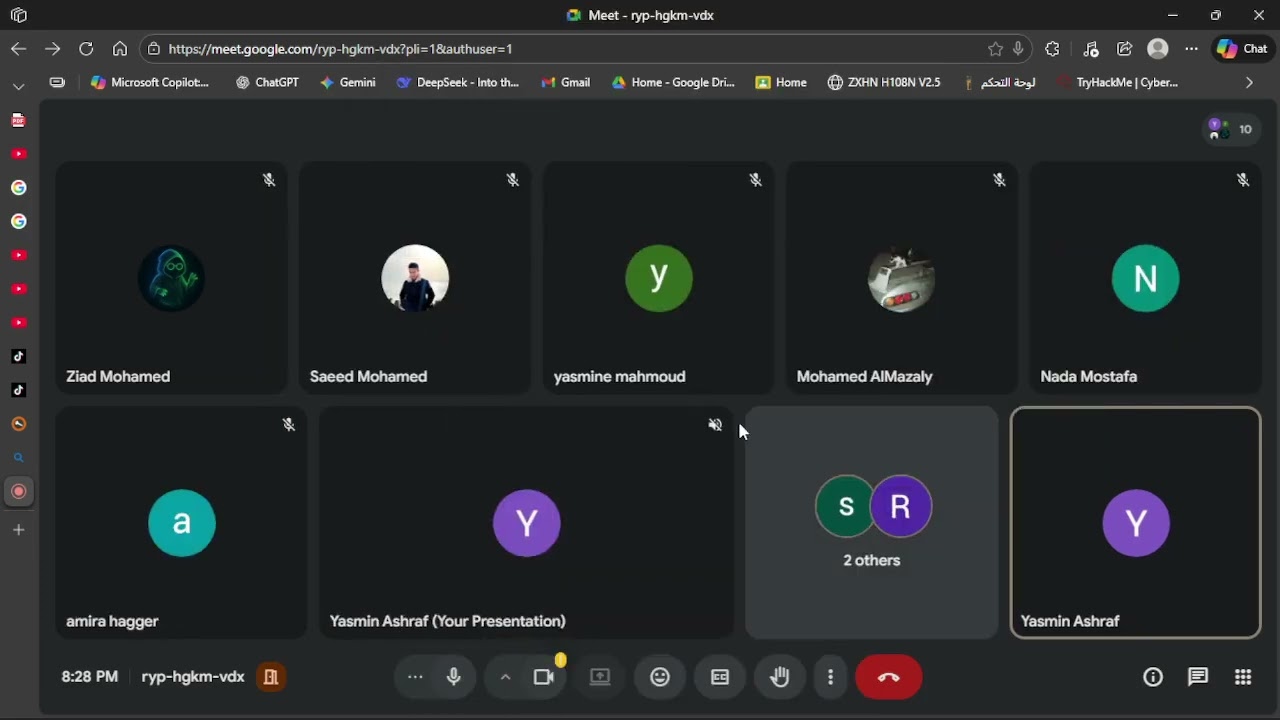Toggle the camera button in the call bar
1280x720 pixels.
(544, 677)
